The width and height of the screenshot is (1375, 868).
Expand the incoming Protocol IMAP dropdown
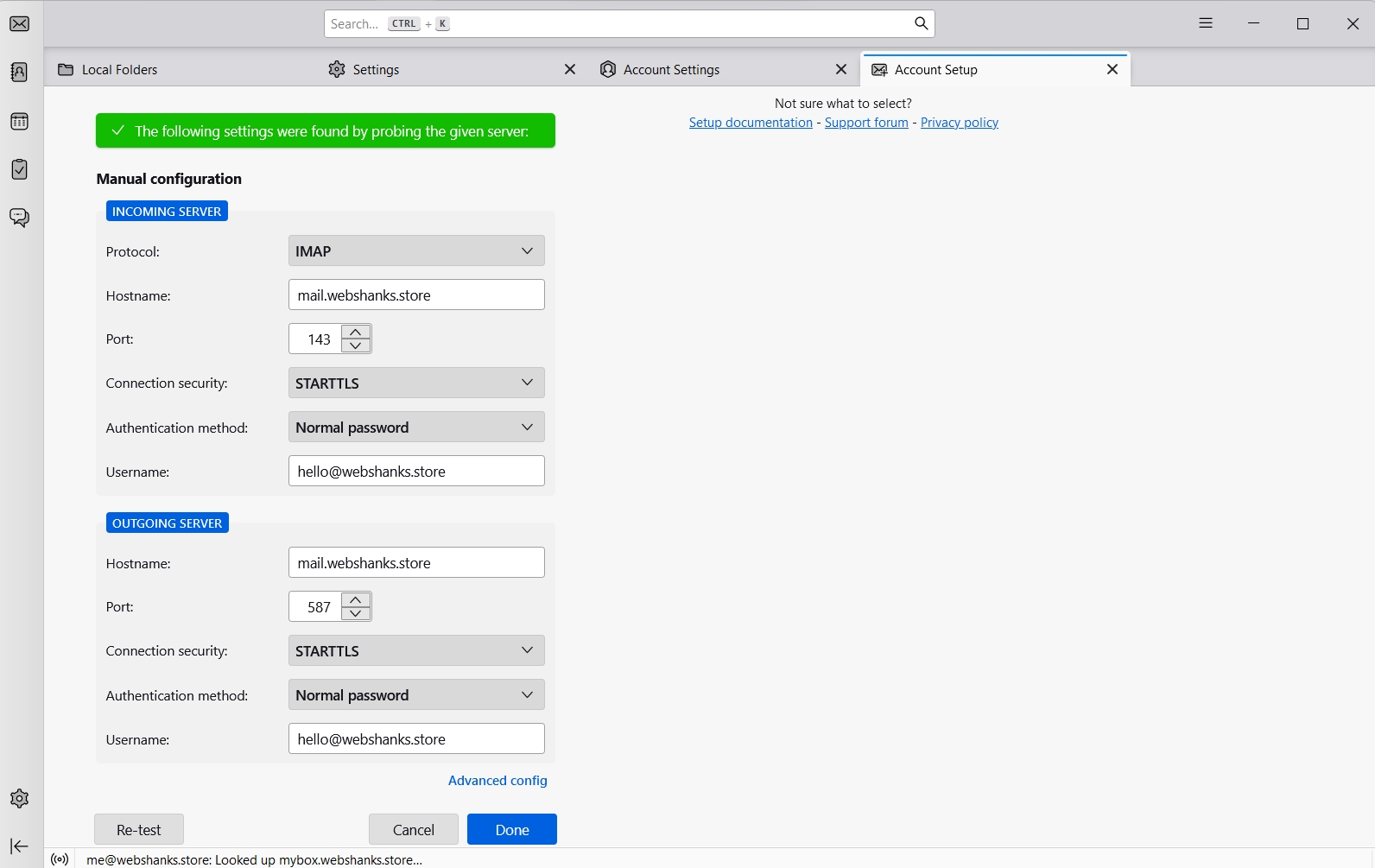click(415, 251)
